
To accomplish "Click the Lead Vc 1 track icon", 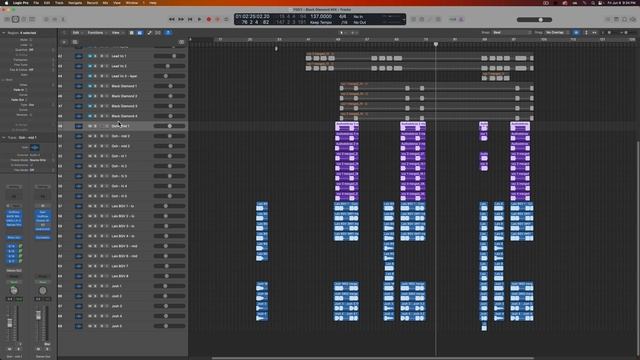I will [78, 56].
